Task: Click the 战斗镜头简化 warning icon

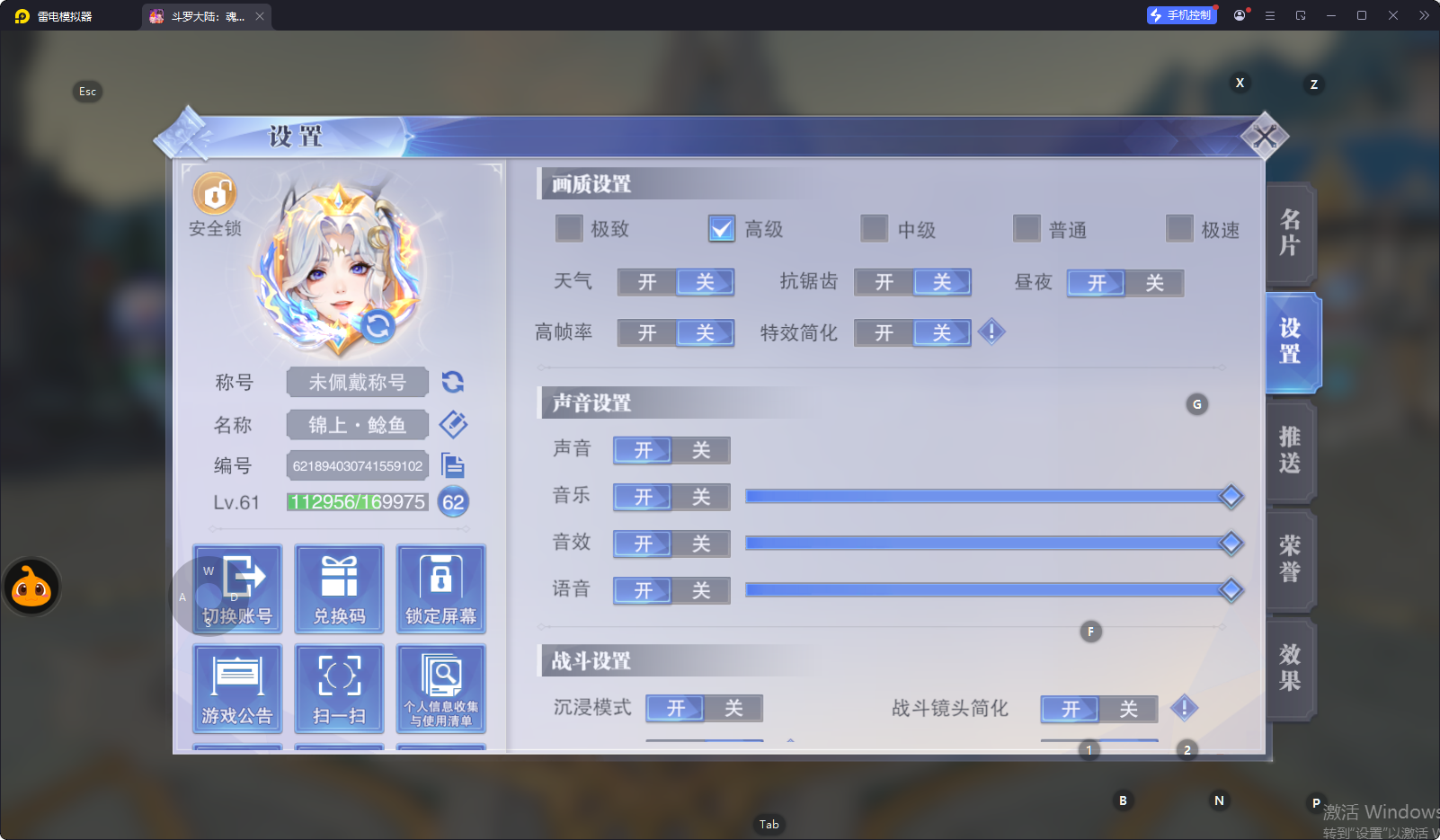Action: (x=1184, y=709)
